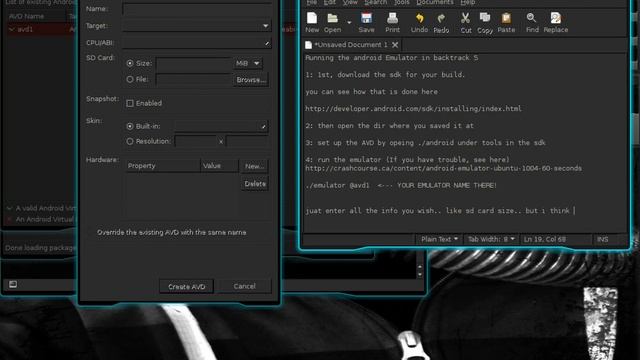Click the Ln 19, Col 68 status entry

click(x=545, y=239)
